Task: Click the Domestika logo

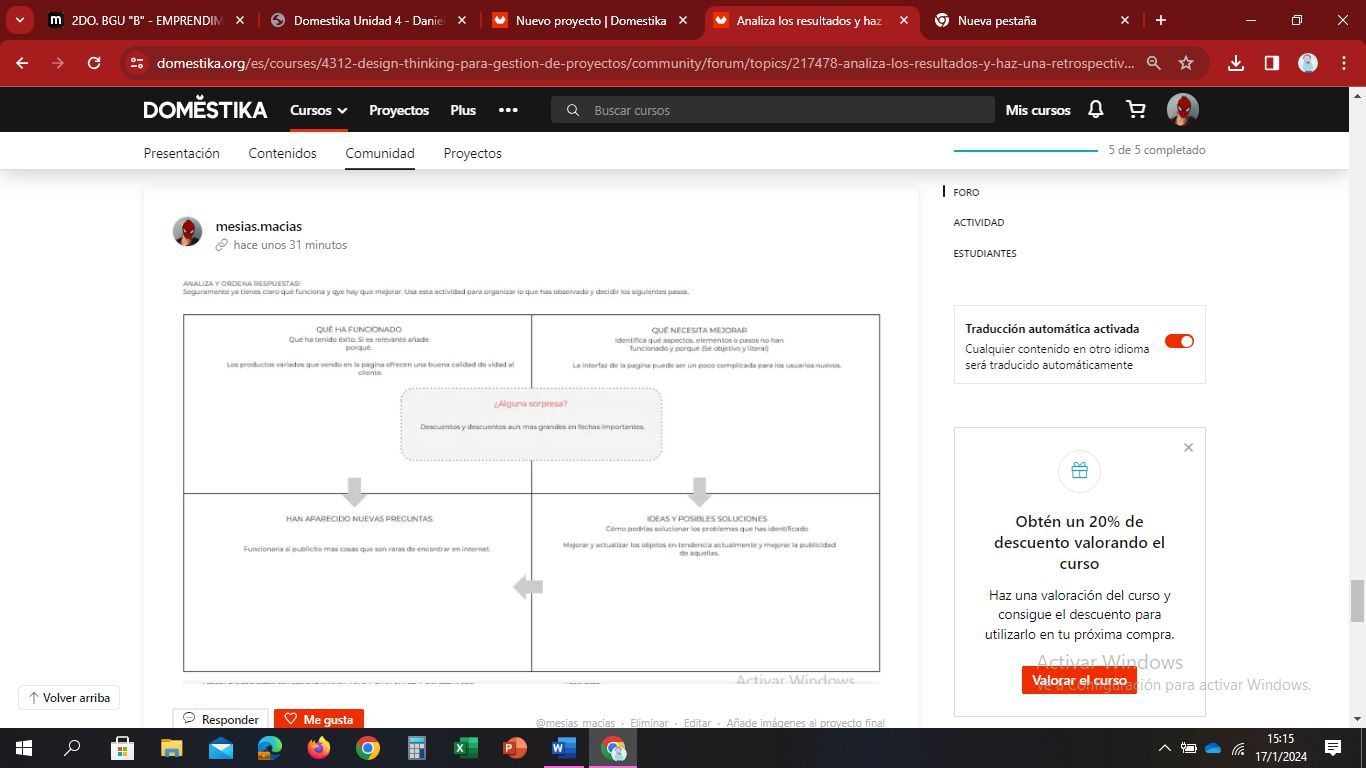Action: point(205,110)
